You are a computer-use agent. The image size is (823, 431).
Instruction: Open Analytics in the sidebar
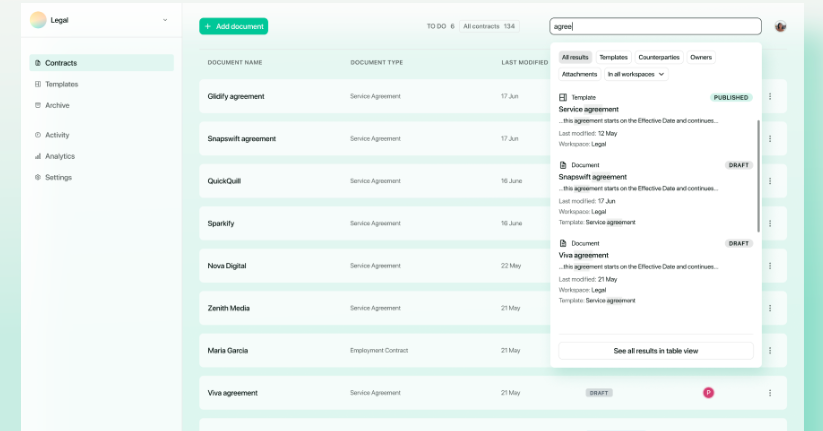coord(59,156)
